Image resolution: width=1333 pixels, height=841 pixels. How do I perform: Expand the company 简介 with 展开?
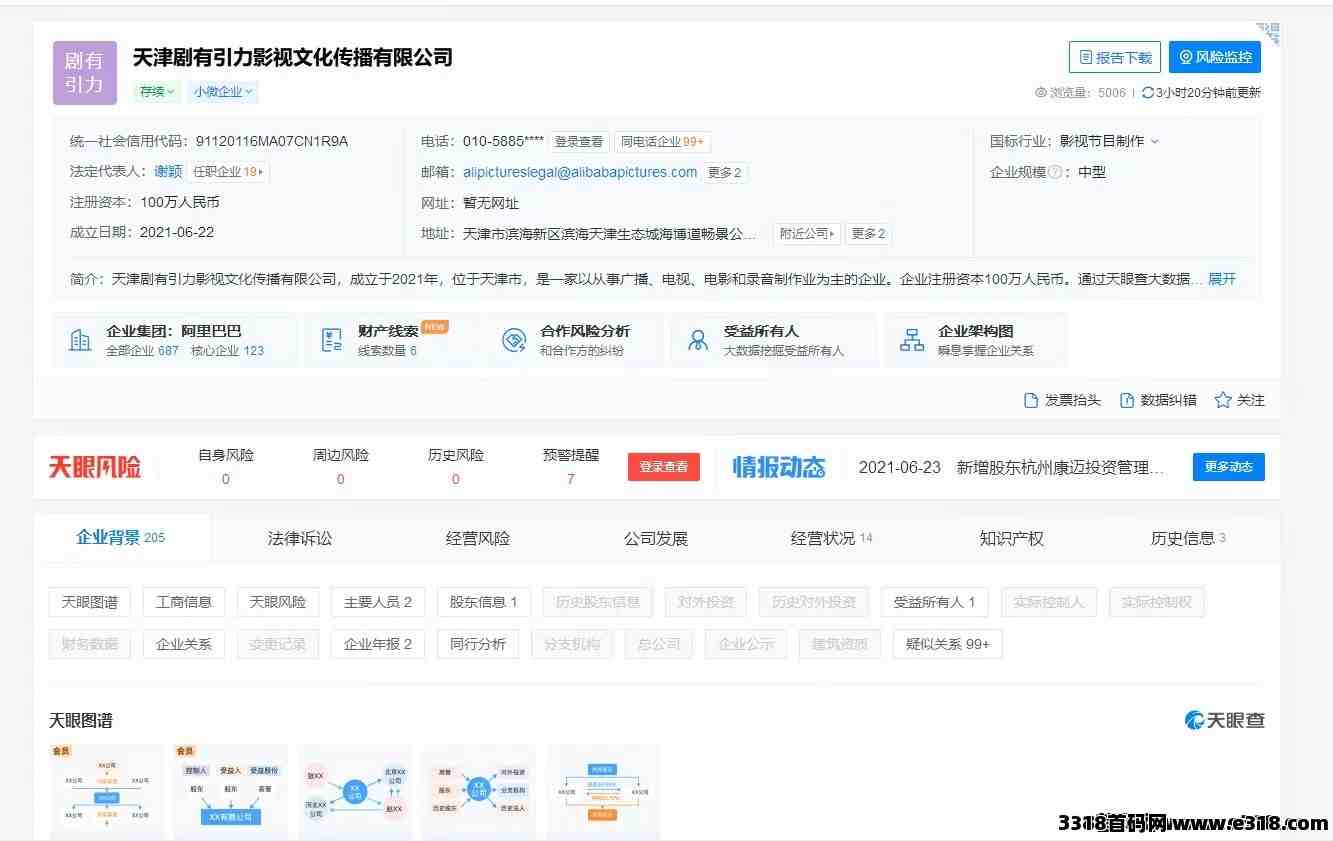tap(1222, 279)
